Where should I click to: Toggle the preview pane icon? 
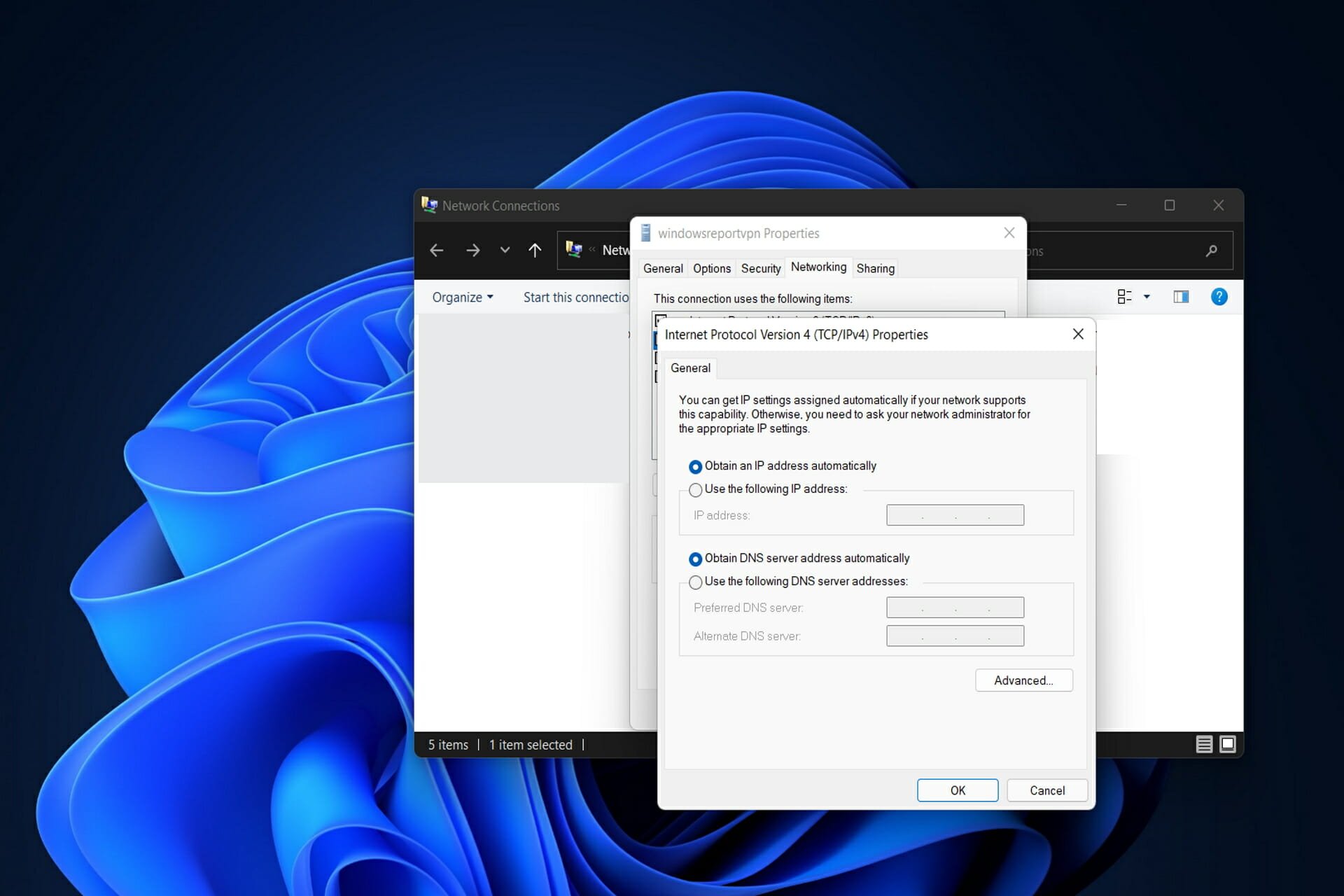coord(1181,297)
